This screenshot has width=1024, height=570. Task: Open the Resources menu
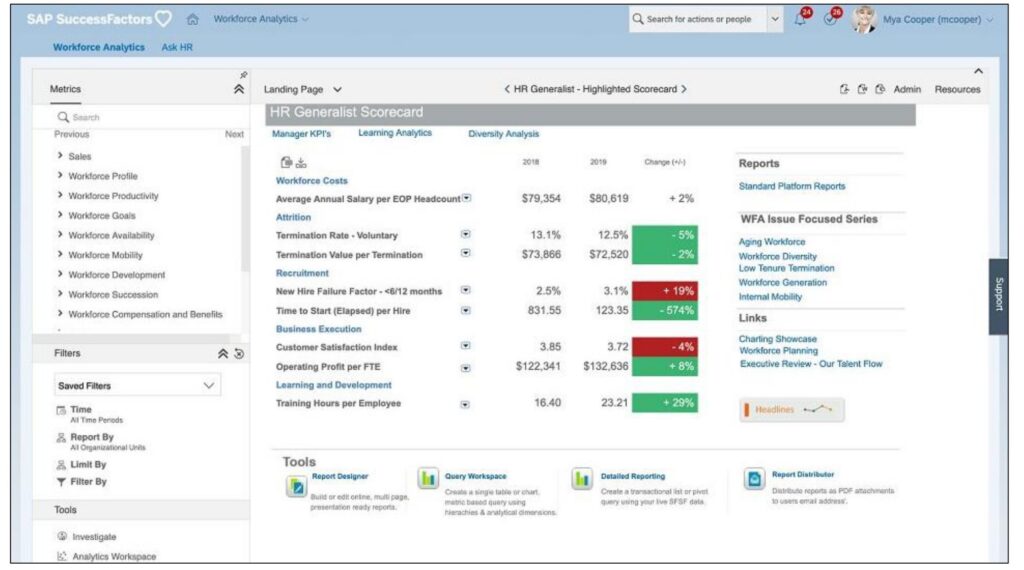957,89
